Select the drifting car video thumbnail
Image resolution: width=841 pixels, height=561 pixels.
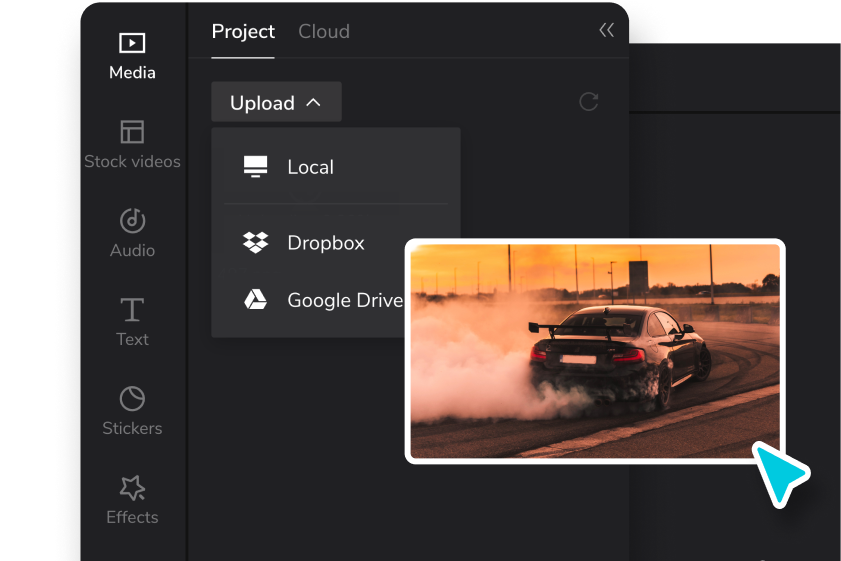point(595,351)
